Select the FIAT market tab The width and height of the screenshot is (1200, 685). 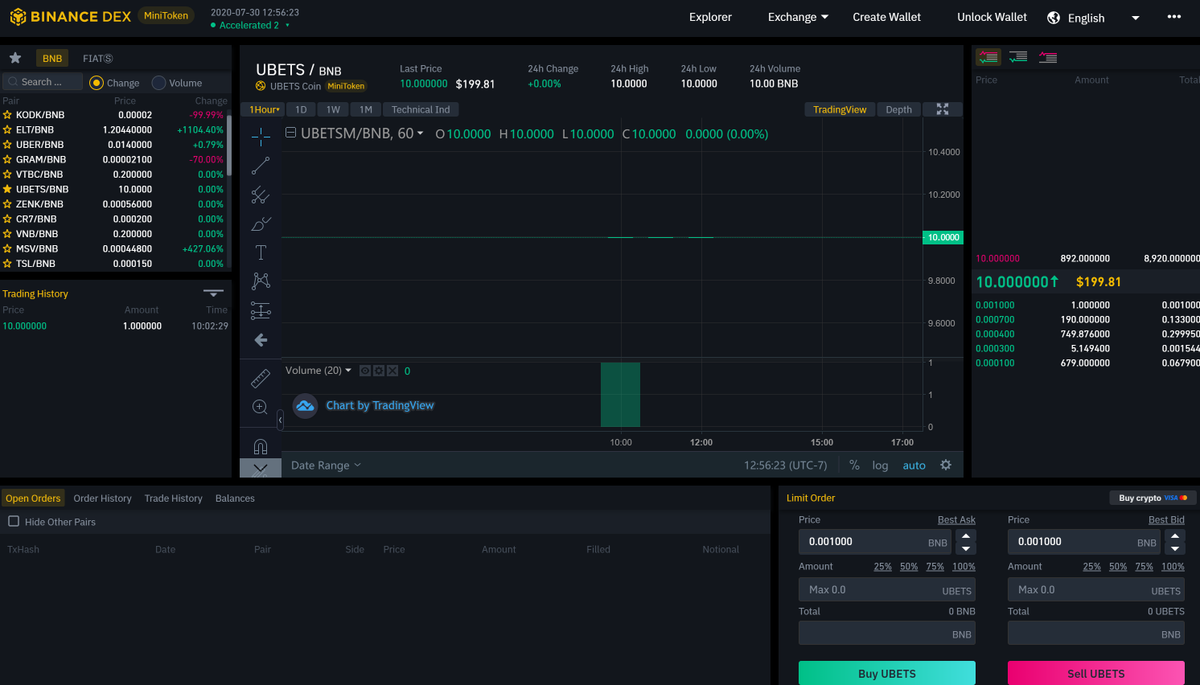click(97, 58)
